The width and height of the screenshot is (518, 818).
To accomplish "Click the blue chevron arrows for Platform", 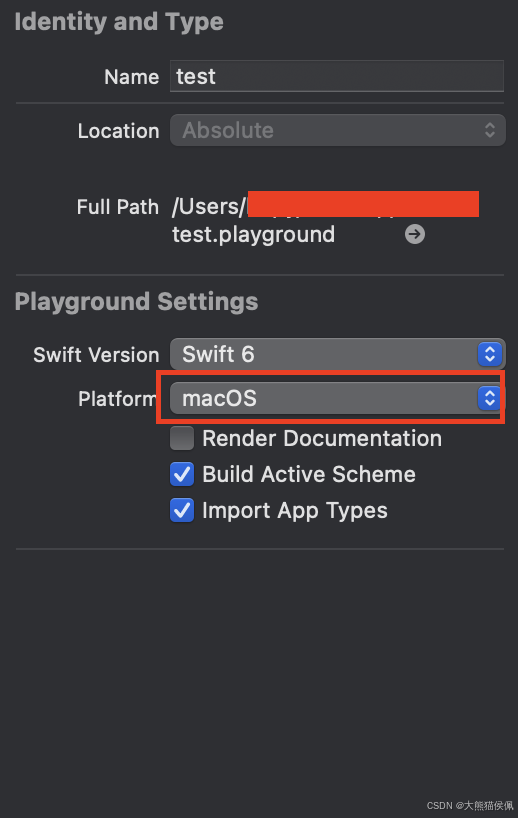I will tap(489, 399).
